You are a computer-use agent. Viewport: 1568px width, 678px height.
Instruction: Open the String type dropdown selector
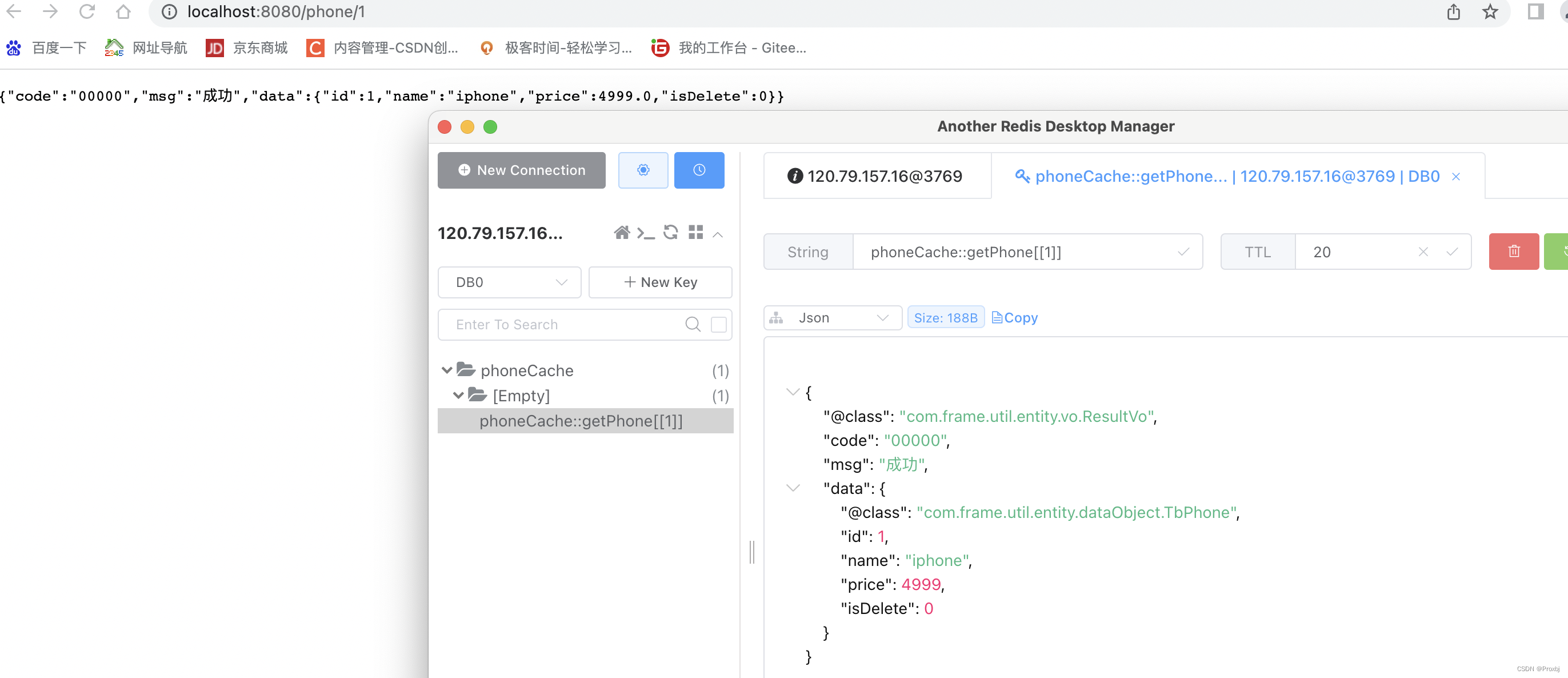point(807,251)
